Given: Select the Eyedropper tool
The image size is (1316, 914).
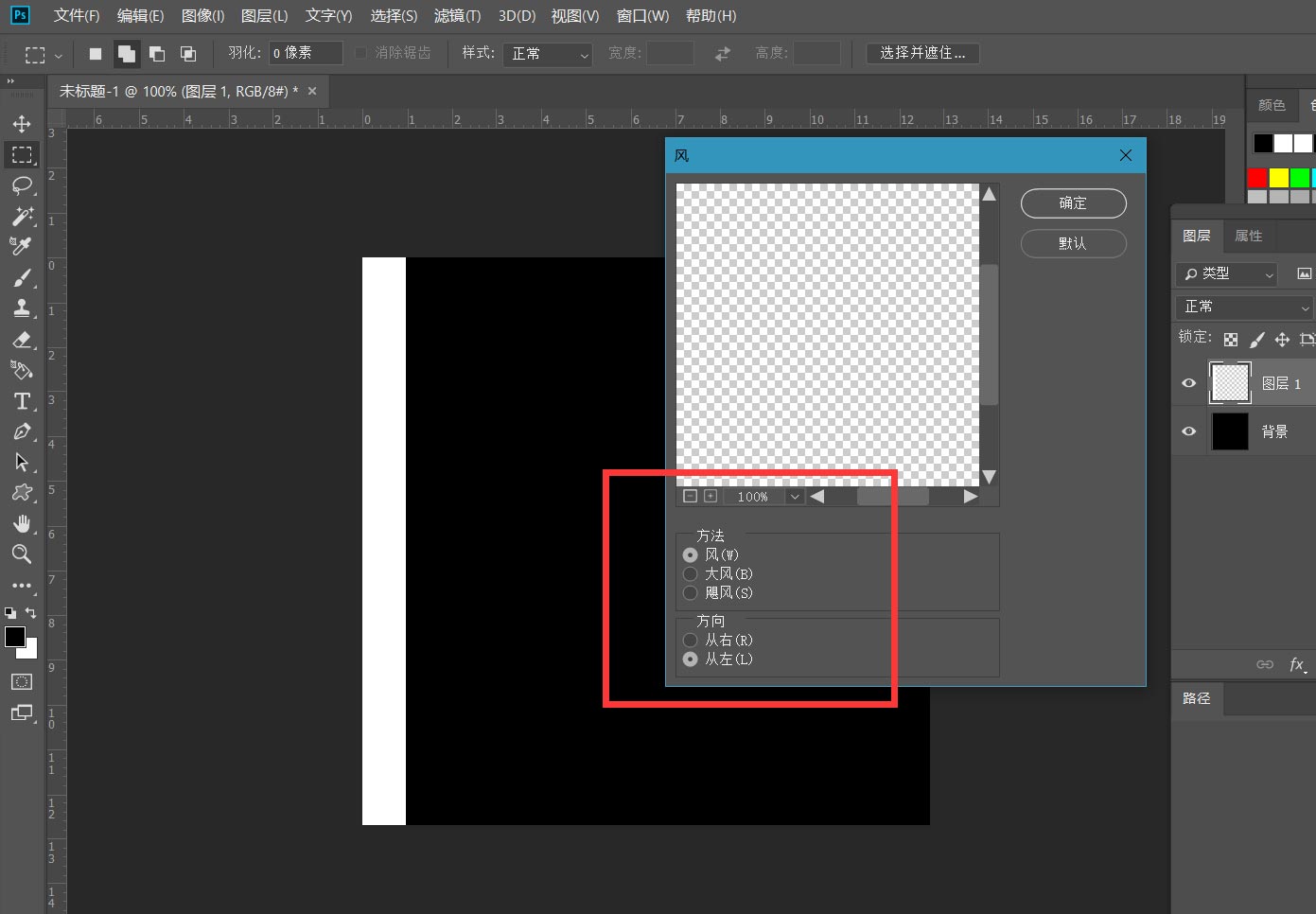Looking at the screenshot, I should click(22, 246).
